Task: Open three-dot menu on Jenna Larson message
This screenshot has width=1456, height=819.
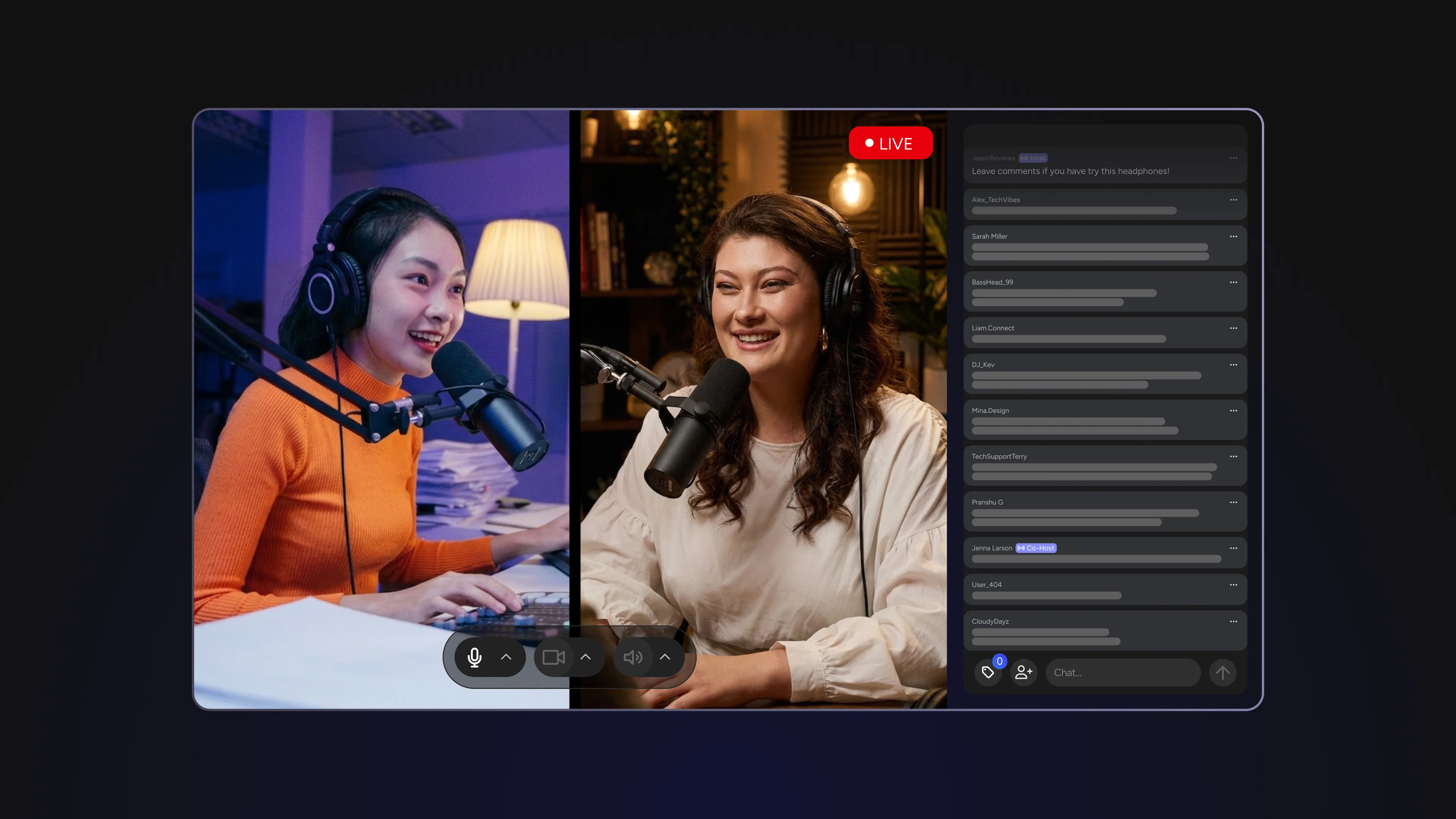Action: [1233, 548]
